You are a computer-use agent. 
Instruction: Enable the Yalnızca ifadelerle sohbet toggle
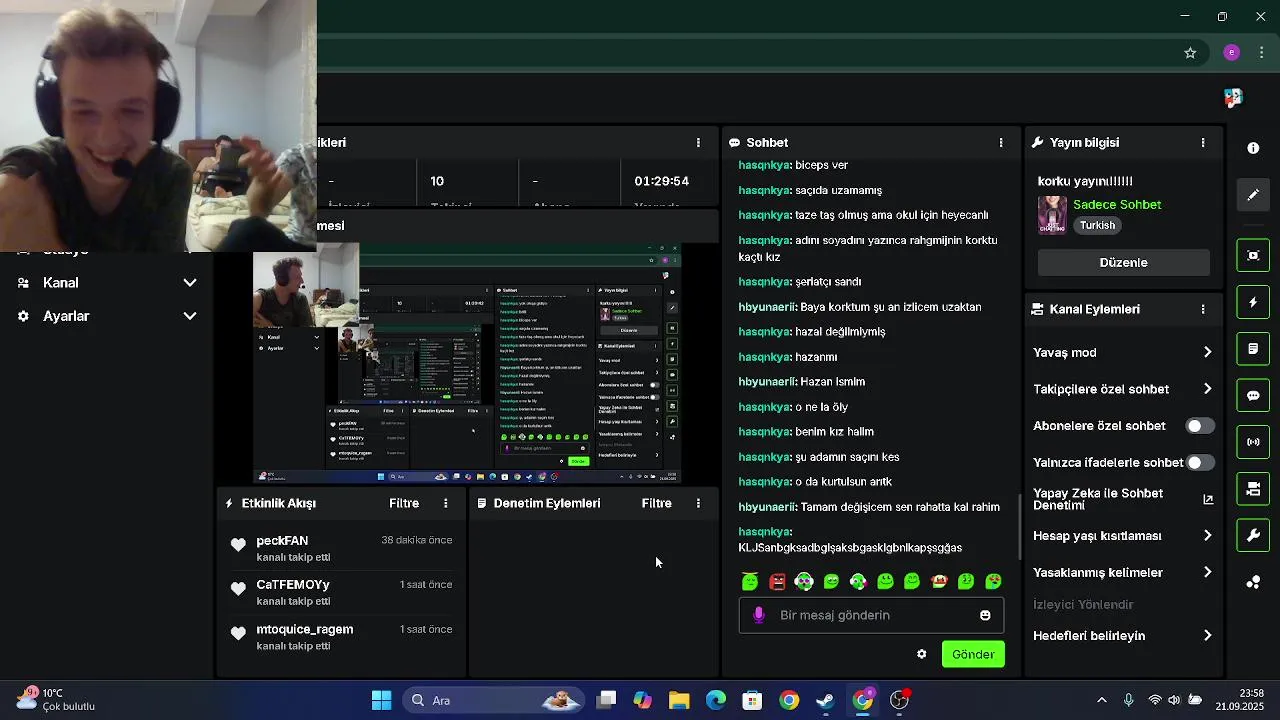pyautogui.click(x=1199, y=463)
